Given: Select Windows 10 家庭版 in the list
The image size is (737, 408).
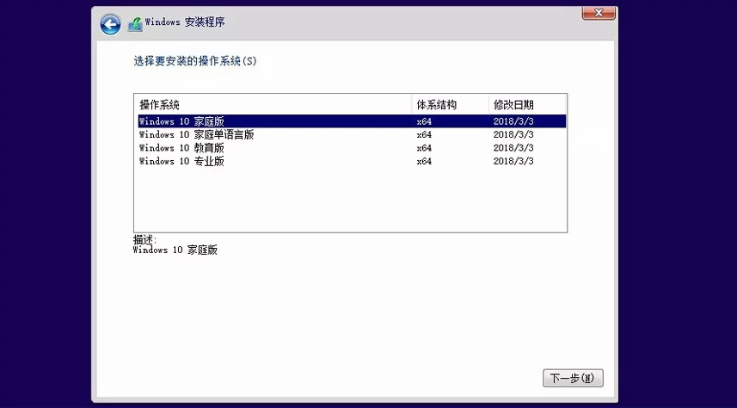Looking at the screenshot, I should coord(181,121).
